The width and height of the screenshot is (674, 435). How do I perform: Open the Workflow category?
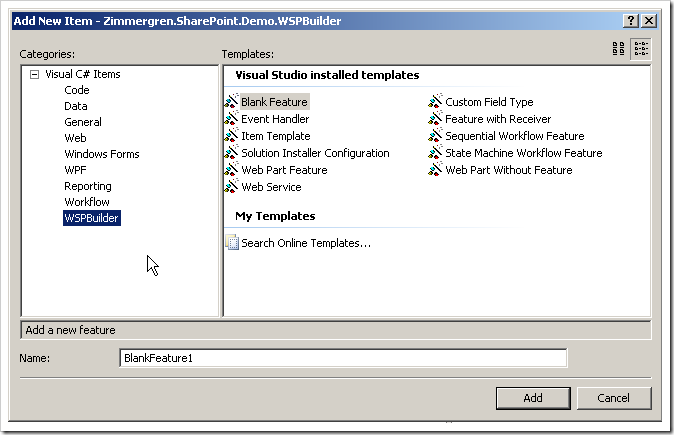point(87,202)
